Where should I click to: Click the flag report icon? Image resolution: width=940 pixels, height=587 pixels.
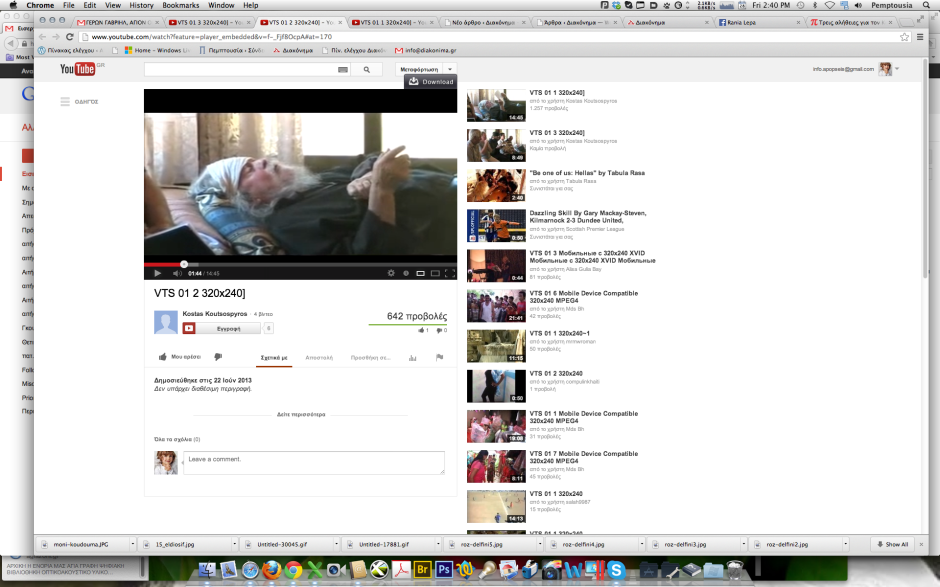coord(439,357)
